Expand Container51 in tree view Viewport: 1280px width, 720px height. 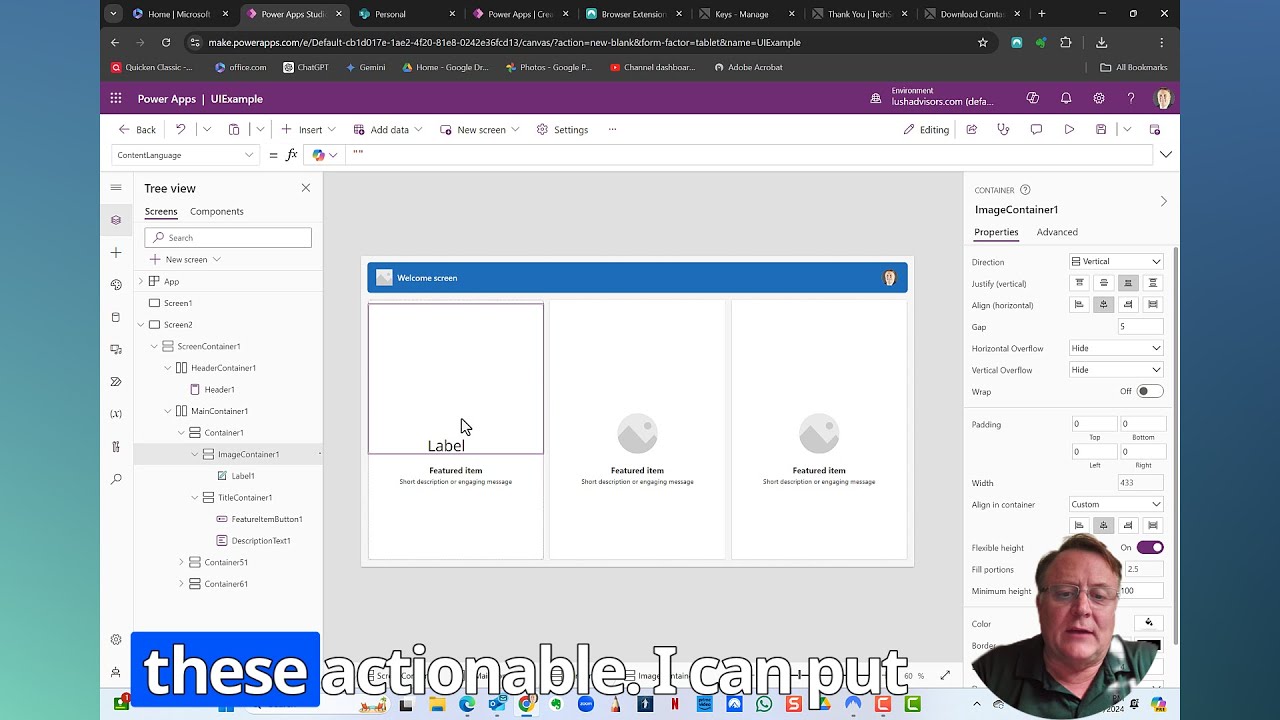tap(181, 562)
